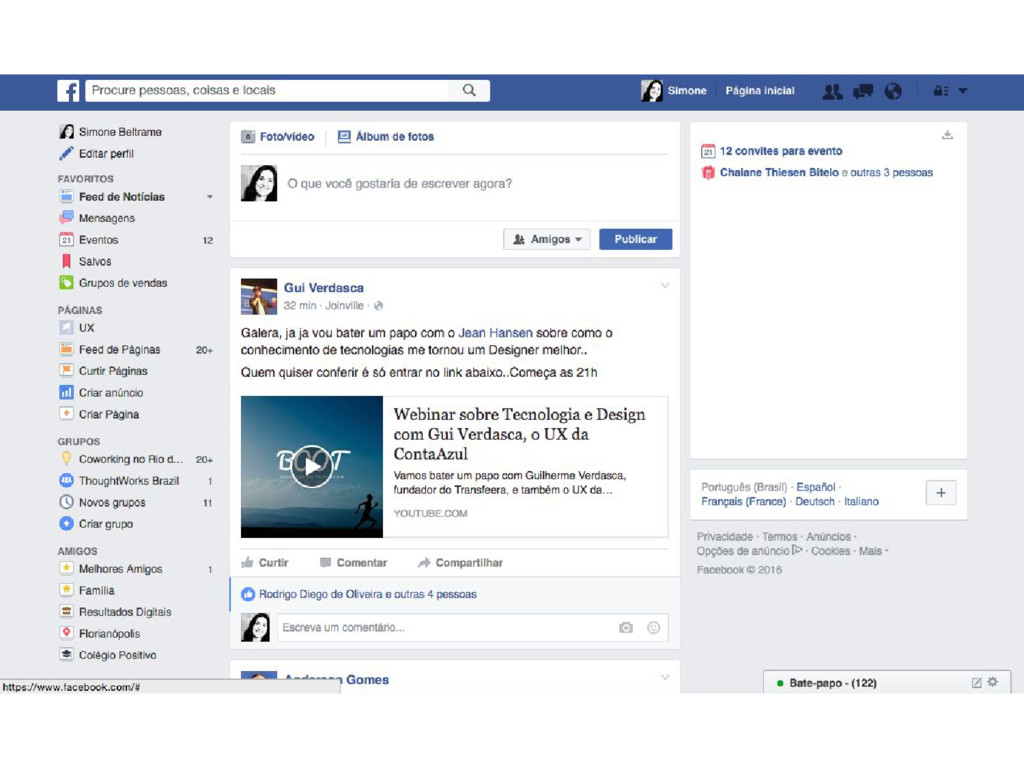1024x768 pixels.
Task: Switch language to Español
Action: click(816, 487)
